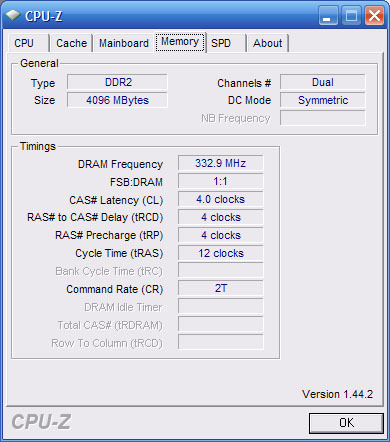The height and width of the screenshot is (442, 390).
Task: Click the maximize window button
Action: [351, 16]
